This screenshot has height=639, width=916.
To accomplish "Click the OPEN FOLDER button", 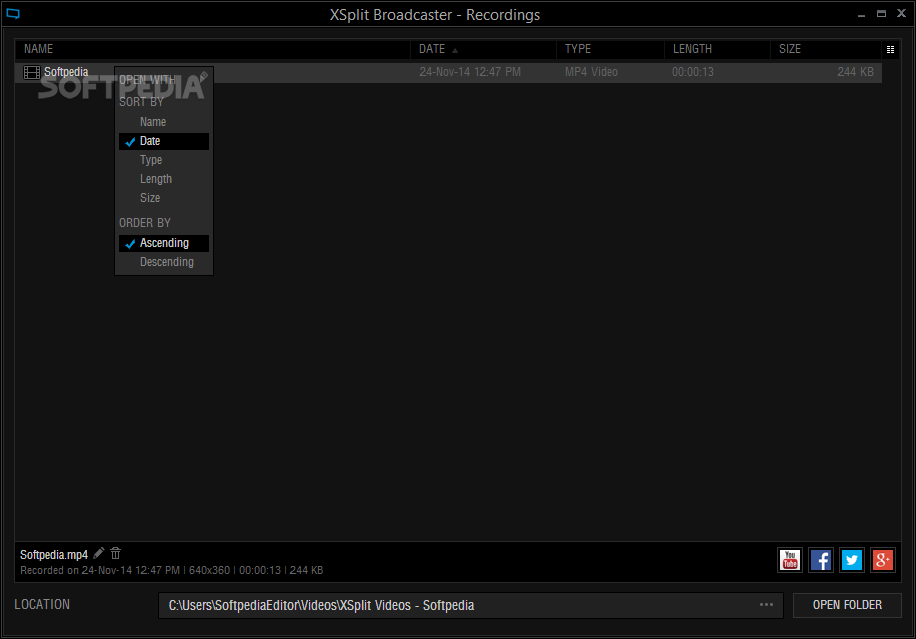I will pos(847,605).
